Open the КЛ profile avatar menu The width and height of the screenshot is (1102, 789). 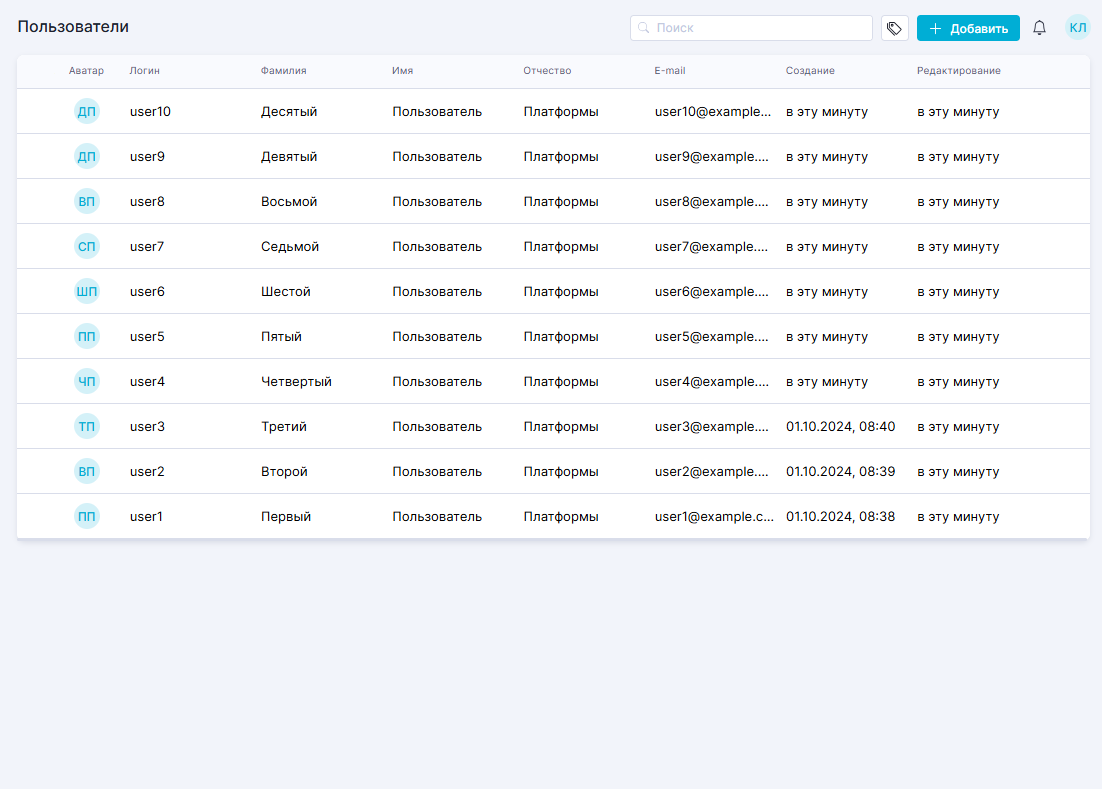click(x=1077, y=28)
